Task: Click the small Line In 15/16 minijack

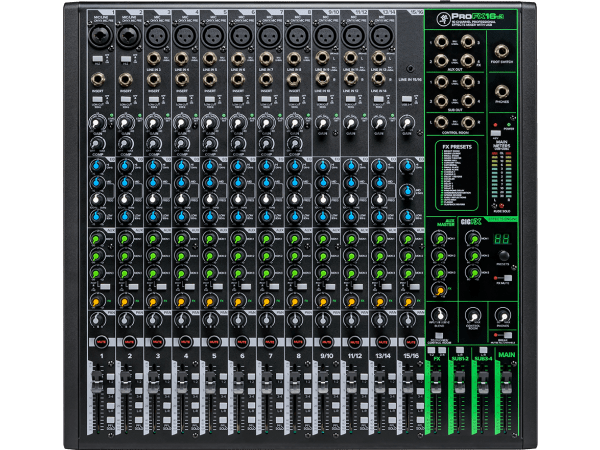Action: [410, 69]
